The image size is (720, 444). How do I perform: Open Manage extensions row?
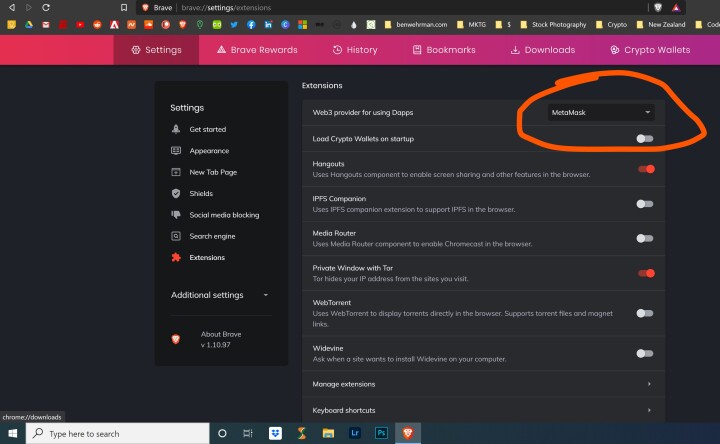[x=483, y=384]
